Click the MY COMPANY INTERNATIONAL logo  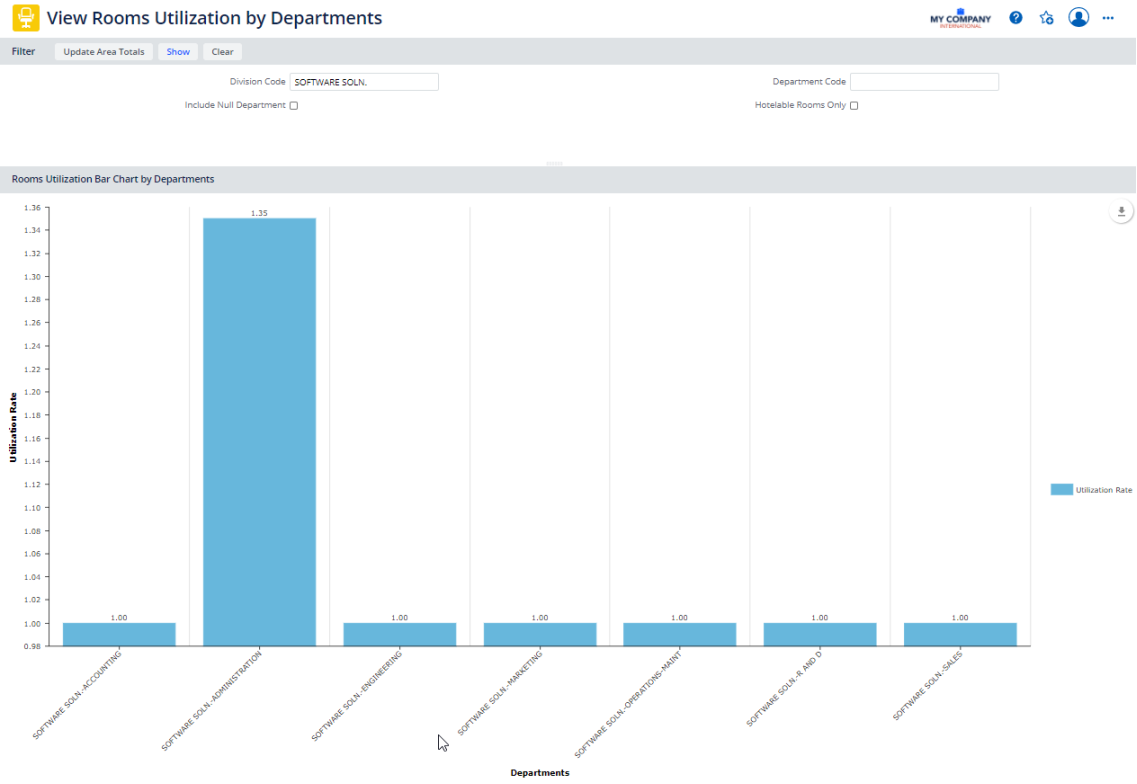[x=961, y=17]
